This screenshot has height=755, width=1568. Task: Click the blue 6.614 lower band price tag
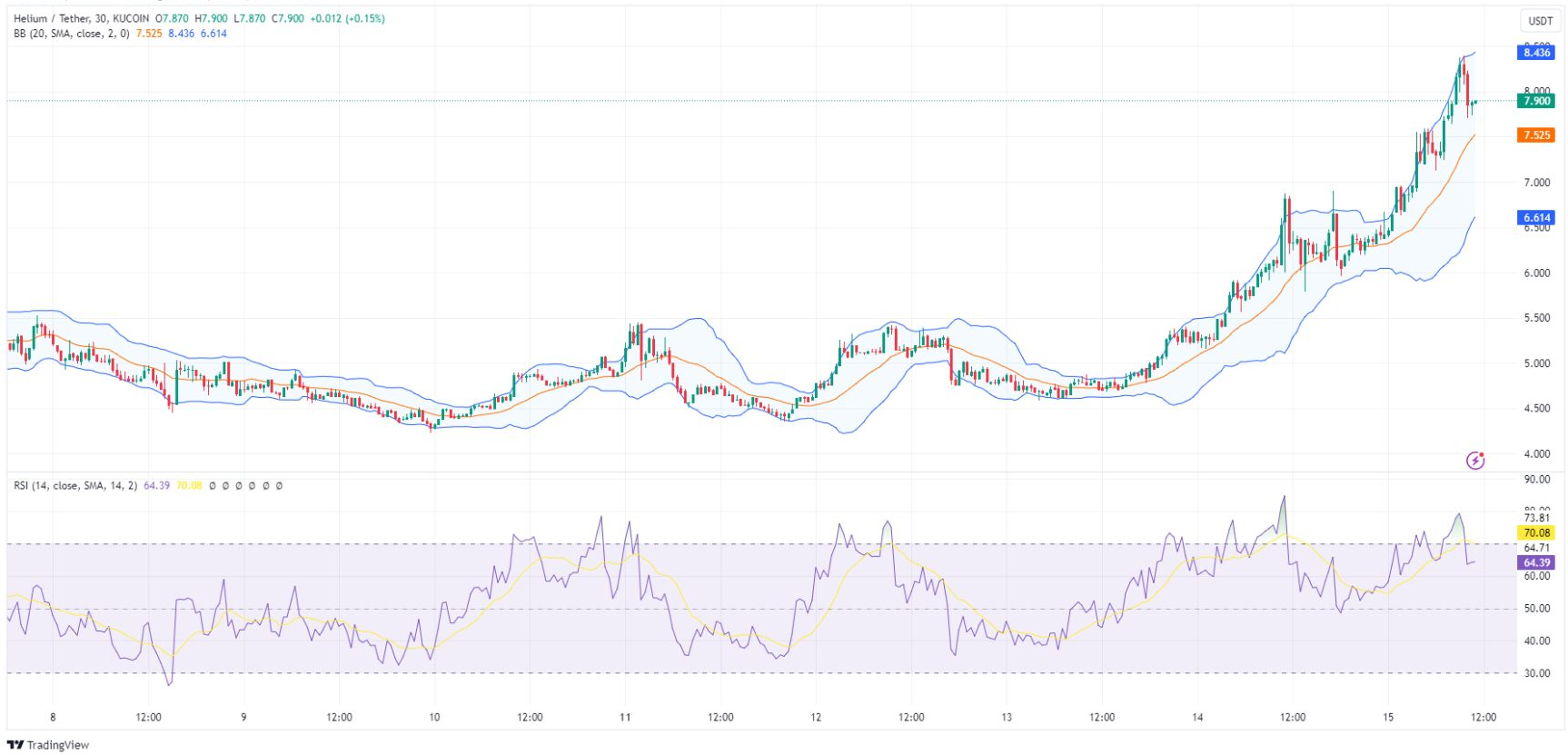1536,218
